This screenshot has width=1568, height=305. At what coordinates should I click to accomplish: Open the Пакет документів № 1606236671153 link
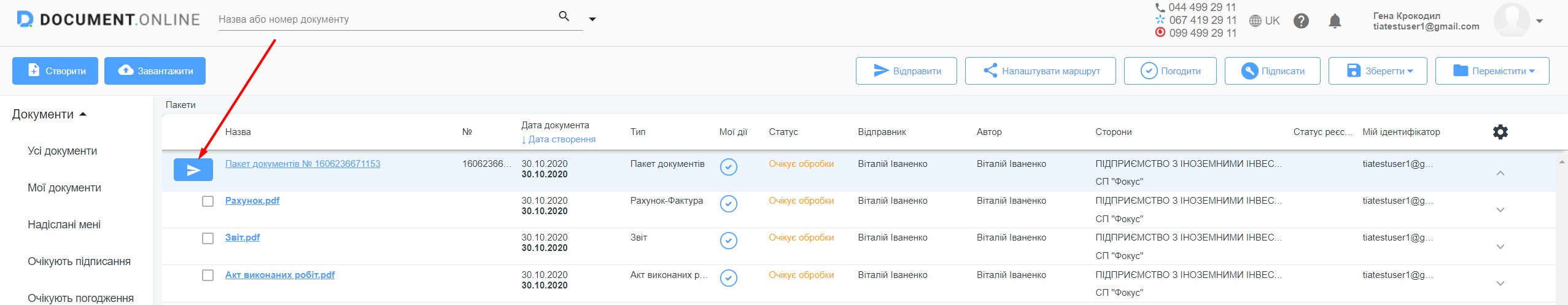coord(303,164)
